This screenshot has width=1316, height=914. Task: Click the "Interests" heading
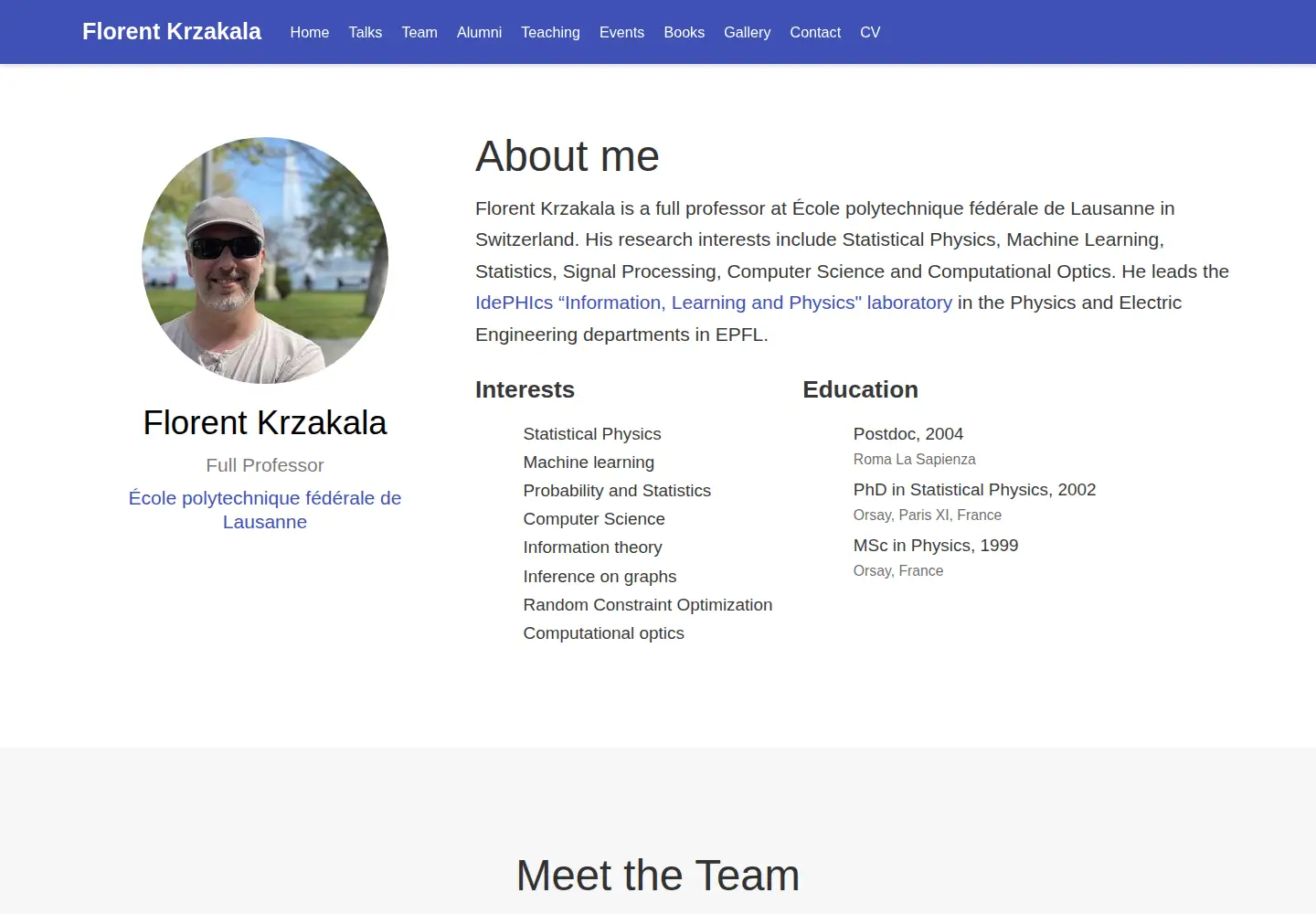point(525,389)
